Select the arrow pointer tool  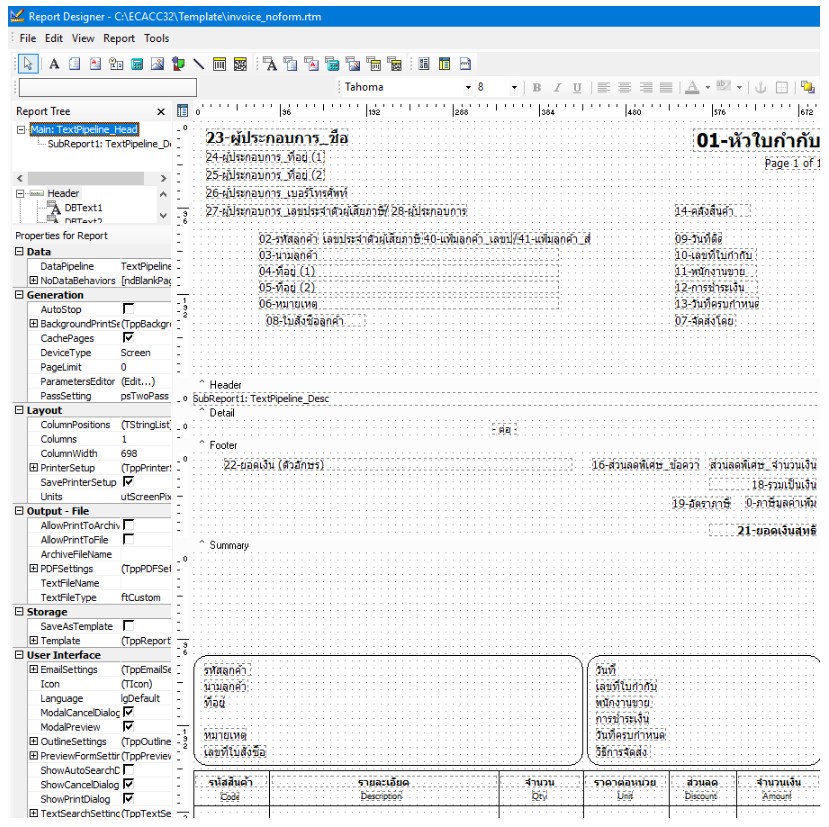click(x=27, y=64)
